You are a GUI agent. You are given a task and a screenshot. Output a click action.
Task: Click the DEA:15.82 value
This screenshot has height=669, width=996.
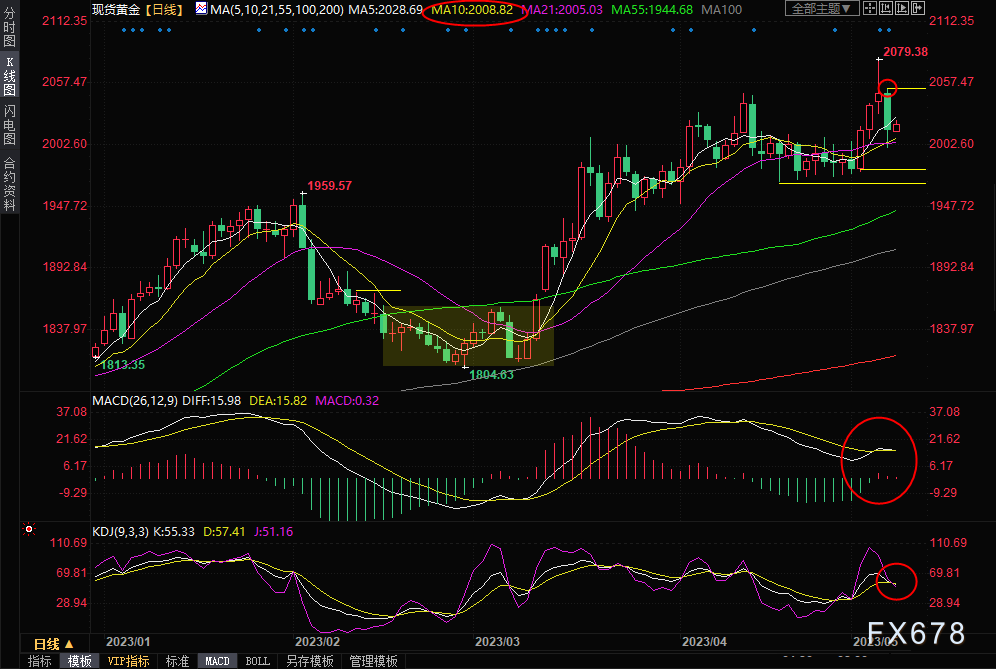[x=278, y=401]
